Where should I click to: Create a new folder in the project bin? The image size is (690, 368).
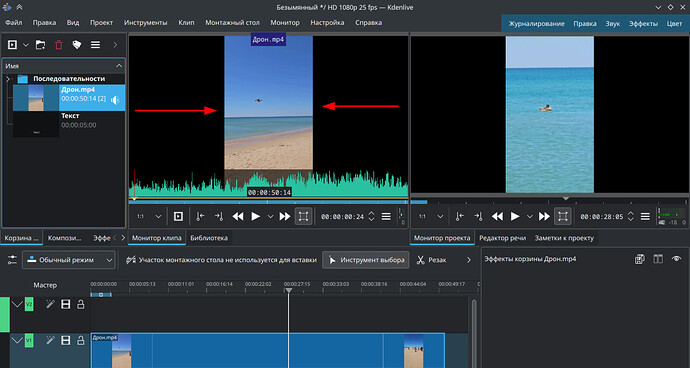[x=40, y=44]
